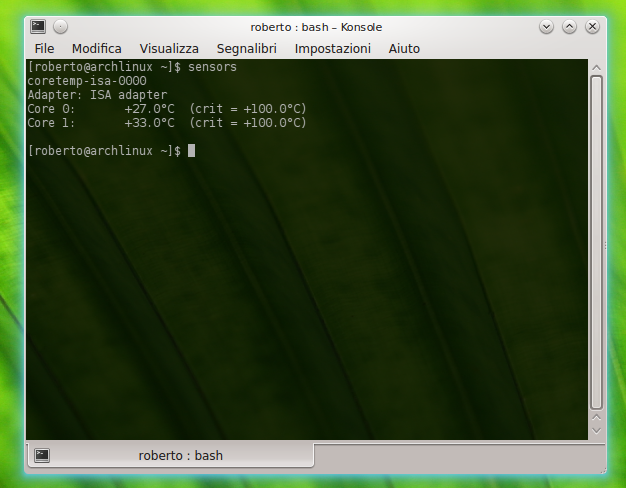Click the Konsole terminal icon in title bar
626x488 pixels.
point(38,27)
